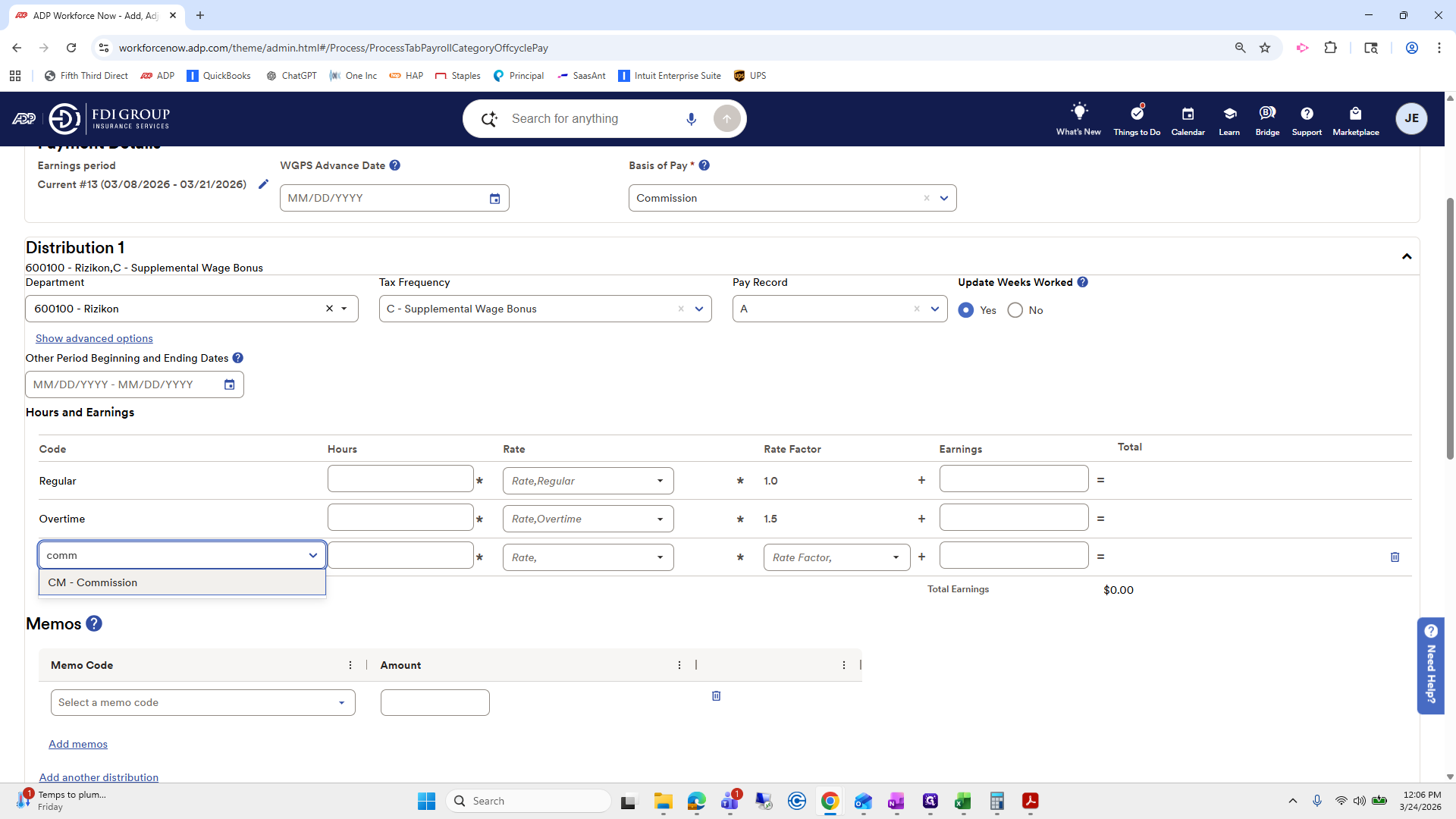Click Add another distribution link
The height and width of the screenshot is (819, 1456).
click(99, 777)
